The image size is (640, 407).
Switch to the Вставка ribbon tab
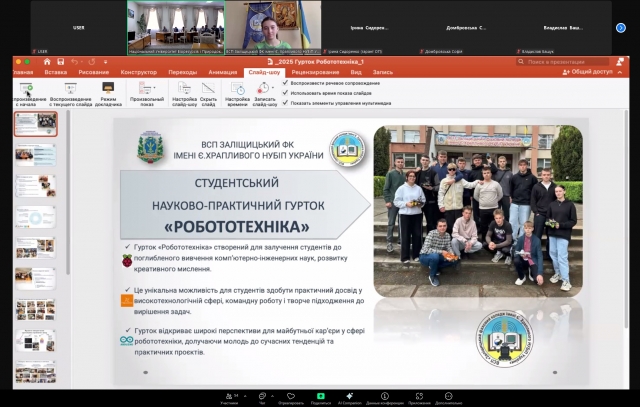tap(56, 72)
